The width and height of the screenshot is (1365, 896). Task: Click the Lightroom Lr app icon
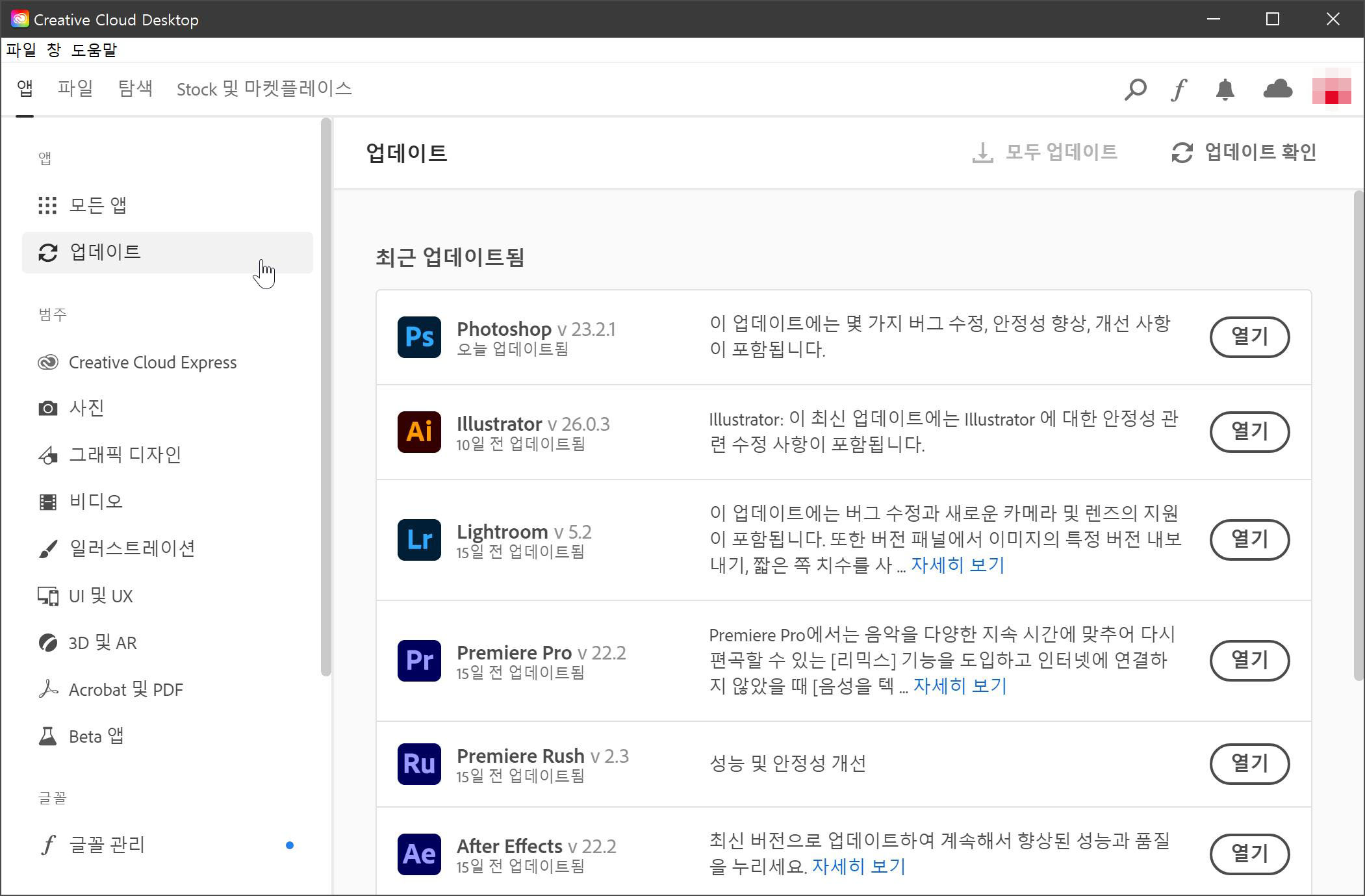pos(419,539)
